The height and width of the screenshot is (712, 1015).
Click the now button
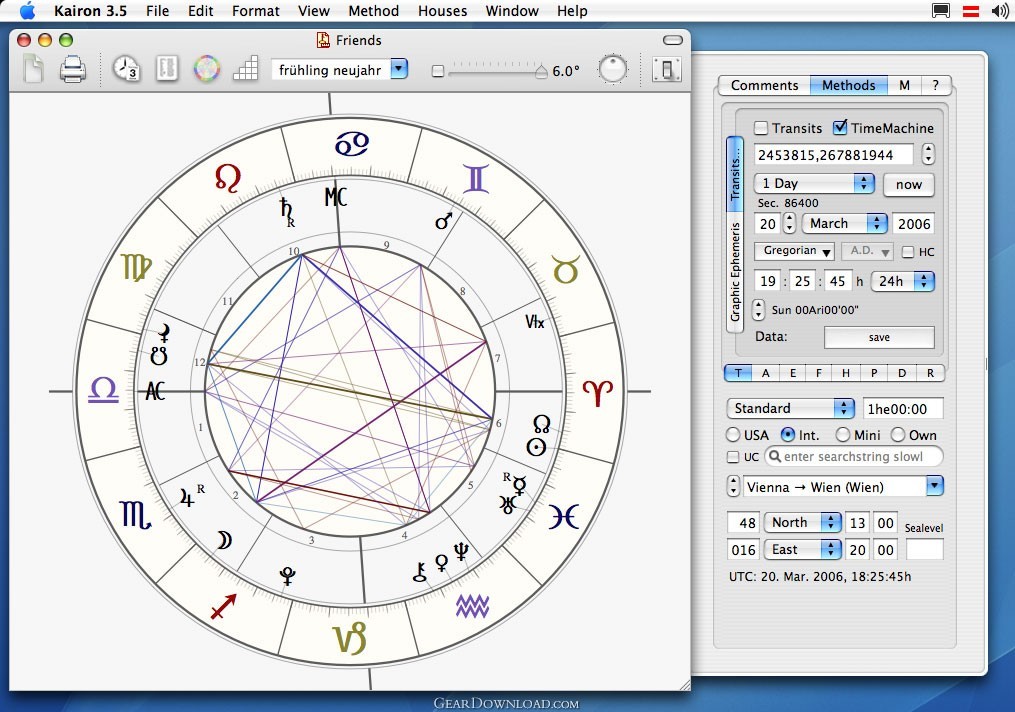(909, 184)
